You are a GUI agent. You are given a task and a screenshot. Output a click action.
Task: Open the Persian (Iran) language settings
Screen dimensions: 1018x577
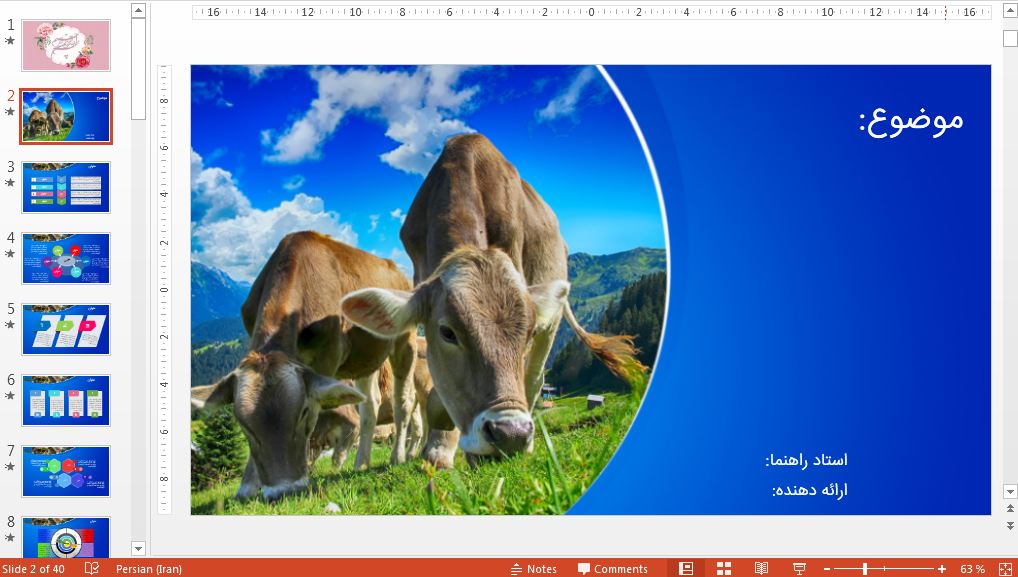[148, 568]
